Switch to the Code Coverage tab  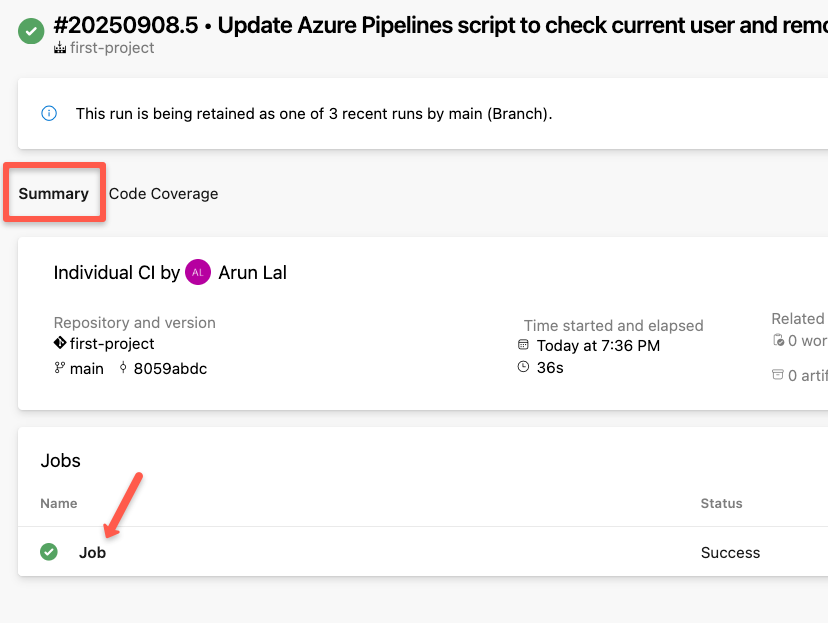point(163,194)
